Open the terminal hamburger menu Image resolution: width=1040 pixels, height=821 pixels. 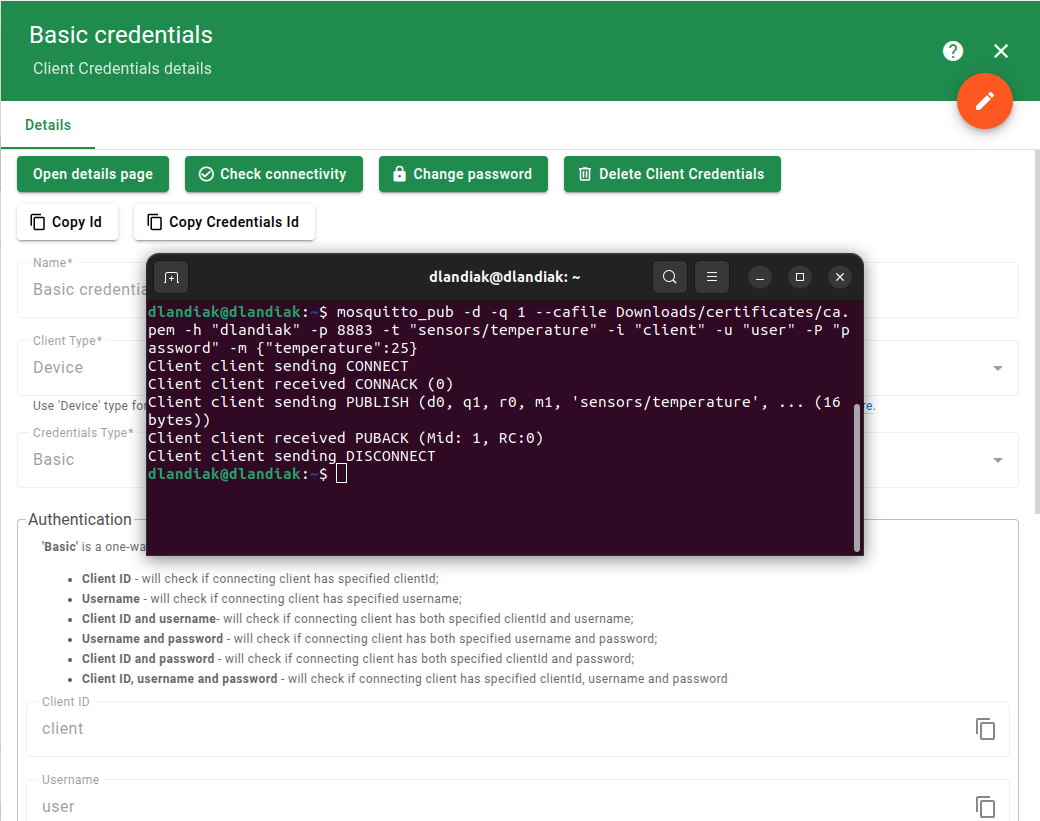pos(711,277)
